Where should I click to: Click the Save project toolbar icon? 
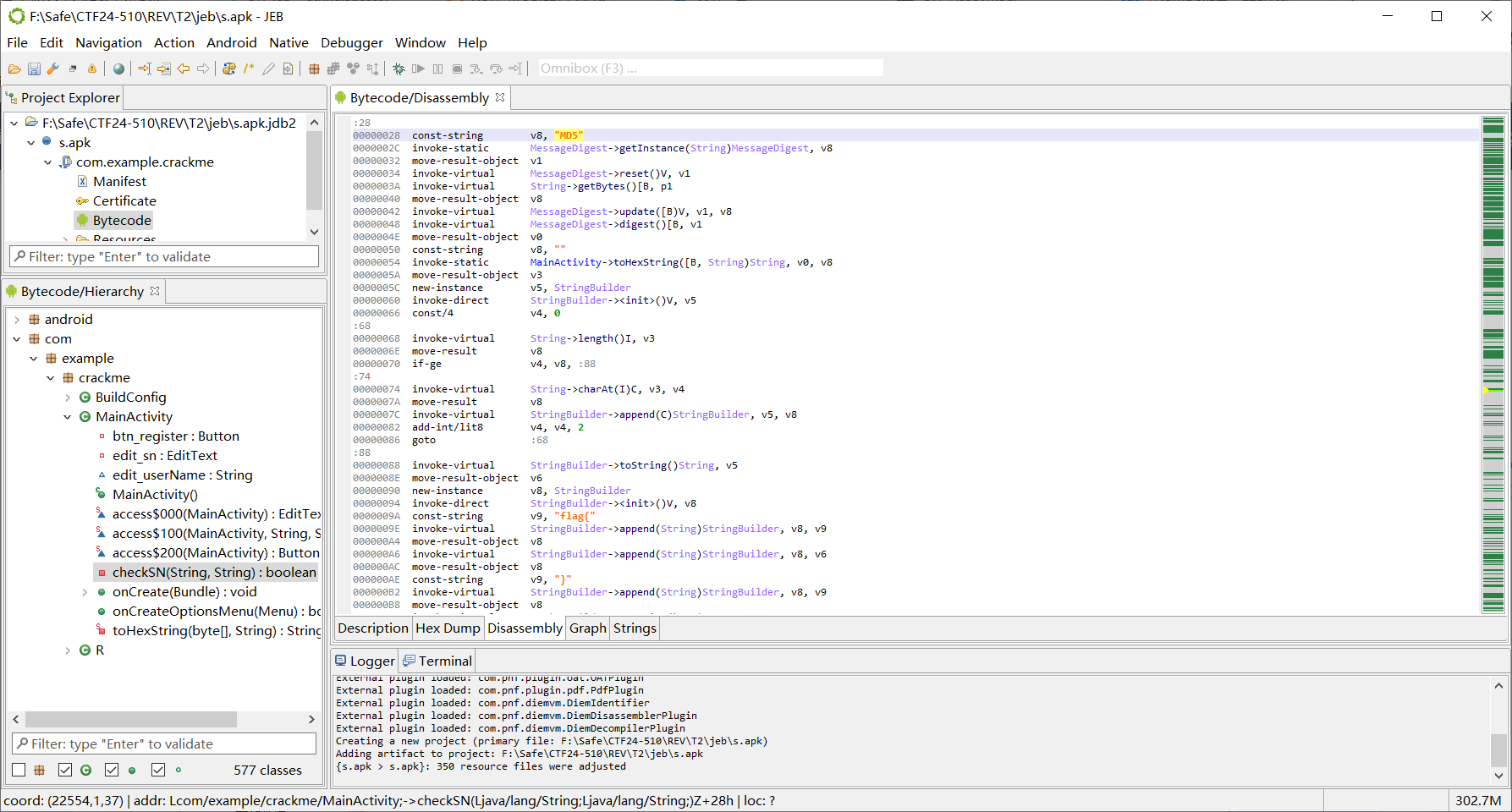[x=34, y=69]
